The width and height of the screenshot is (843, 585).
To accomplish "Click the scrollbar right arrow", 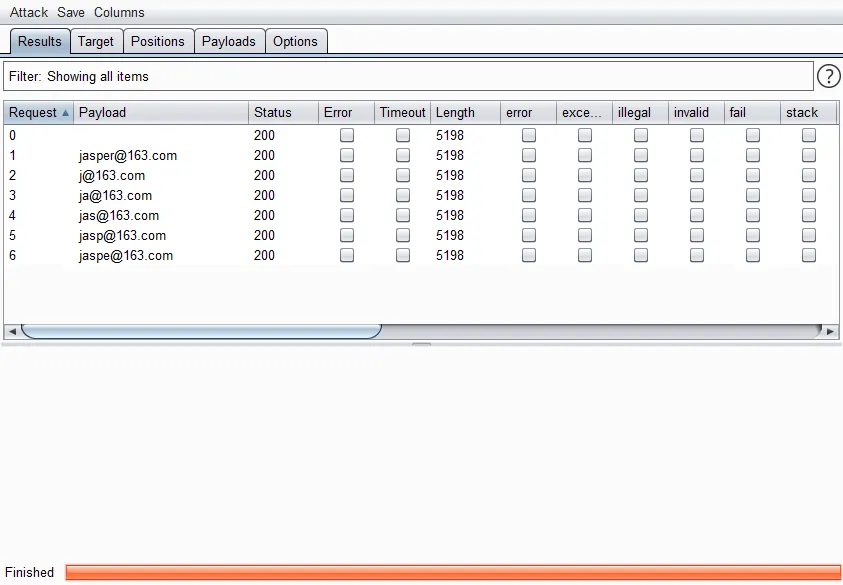I will tap(830, 332).
